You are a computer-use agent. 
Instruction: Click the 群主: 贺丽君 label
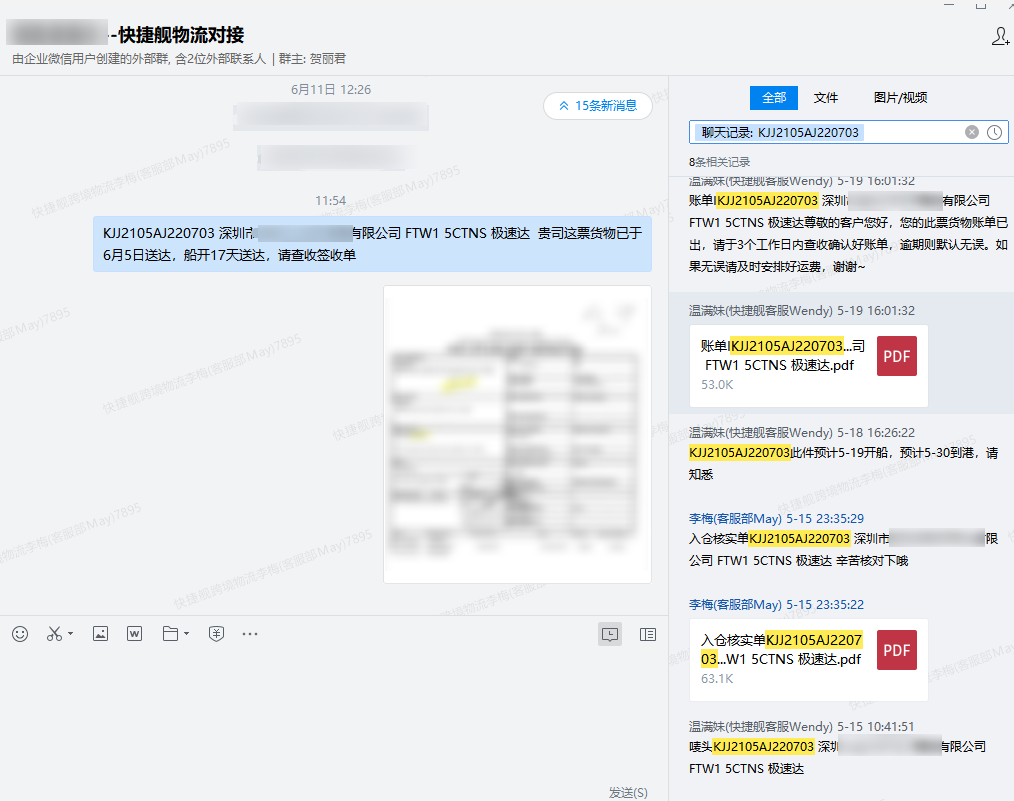click(x=312, y=59)
